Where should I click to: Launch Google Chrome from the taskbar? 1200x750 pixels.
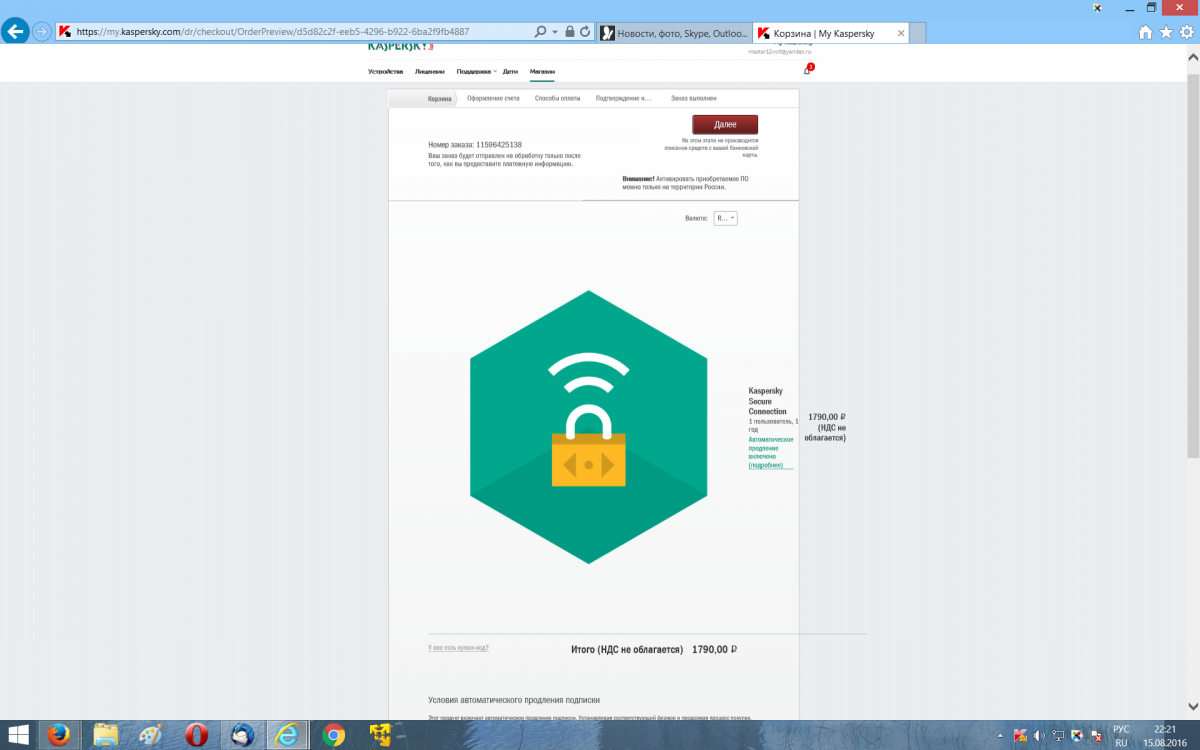pyautogui.click(x=334, y=735)
